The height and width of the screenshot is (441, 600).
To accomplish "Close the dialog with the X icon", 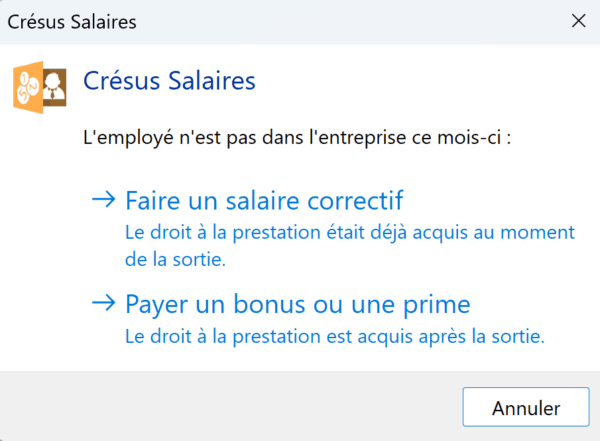I will [x=577, y=20].
